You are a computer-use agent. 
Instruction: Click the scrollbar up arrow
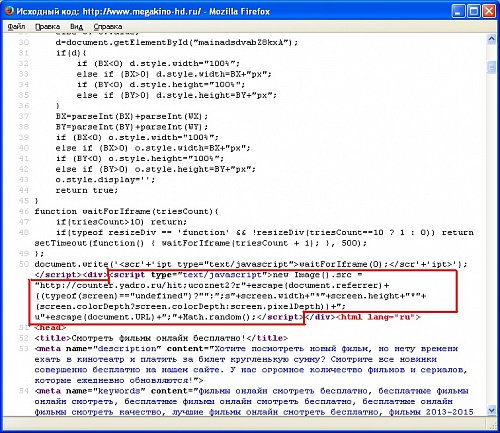491,39
